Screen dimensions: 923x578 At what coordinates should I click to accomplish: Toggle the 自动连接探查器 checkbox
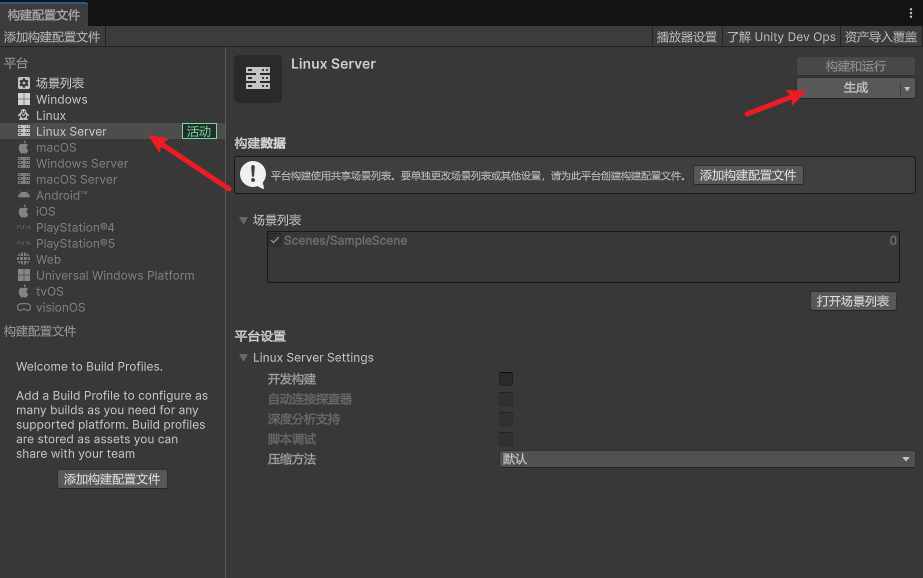click(506, 398)
